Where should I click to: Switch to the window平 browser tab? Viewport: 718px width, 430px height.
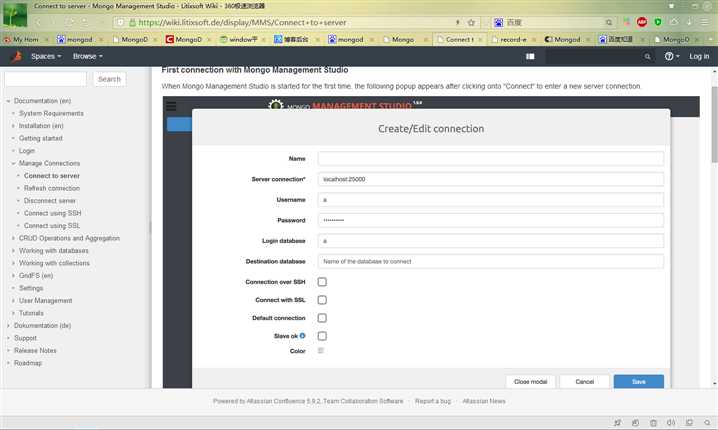(243, 39)
